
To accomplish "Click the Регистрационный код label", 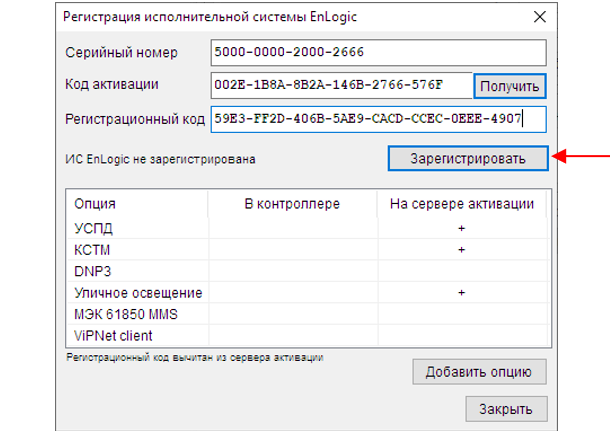I will tap(135, 119).
